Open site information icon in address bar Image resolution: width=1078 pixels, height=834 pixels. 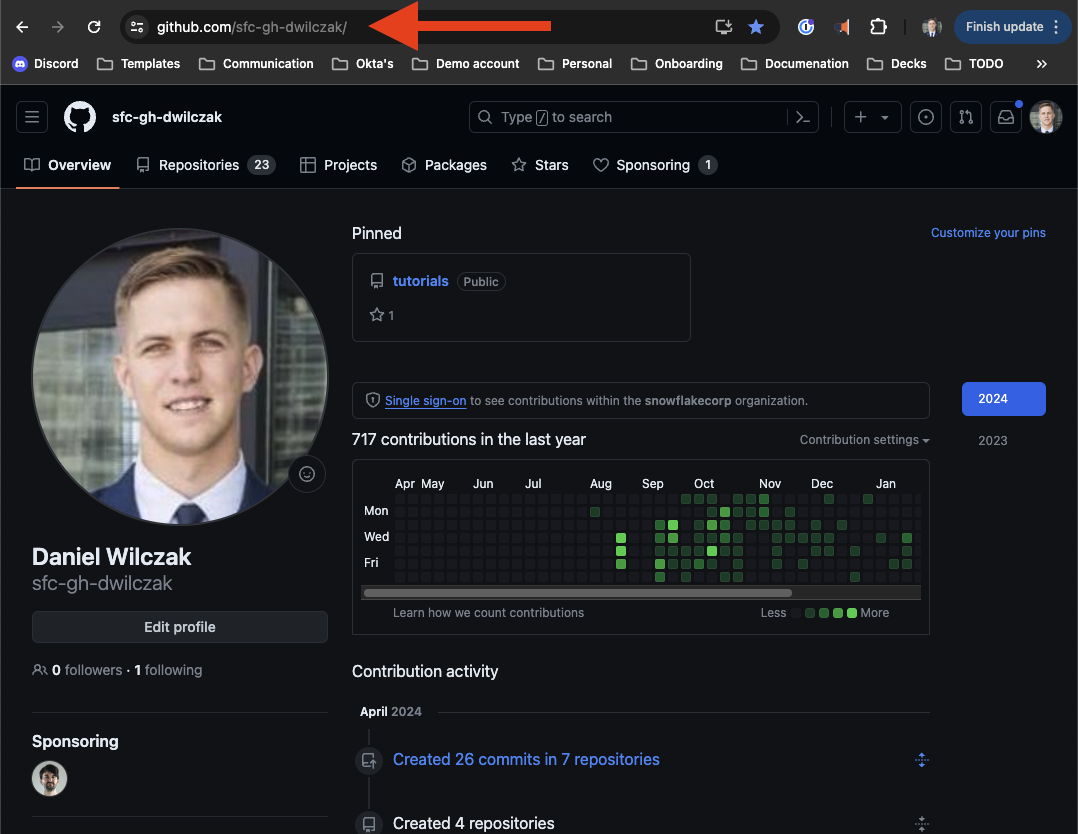coord(137,27)
